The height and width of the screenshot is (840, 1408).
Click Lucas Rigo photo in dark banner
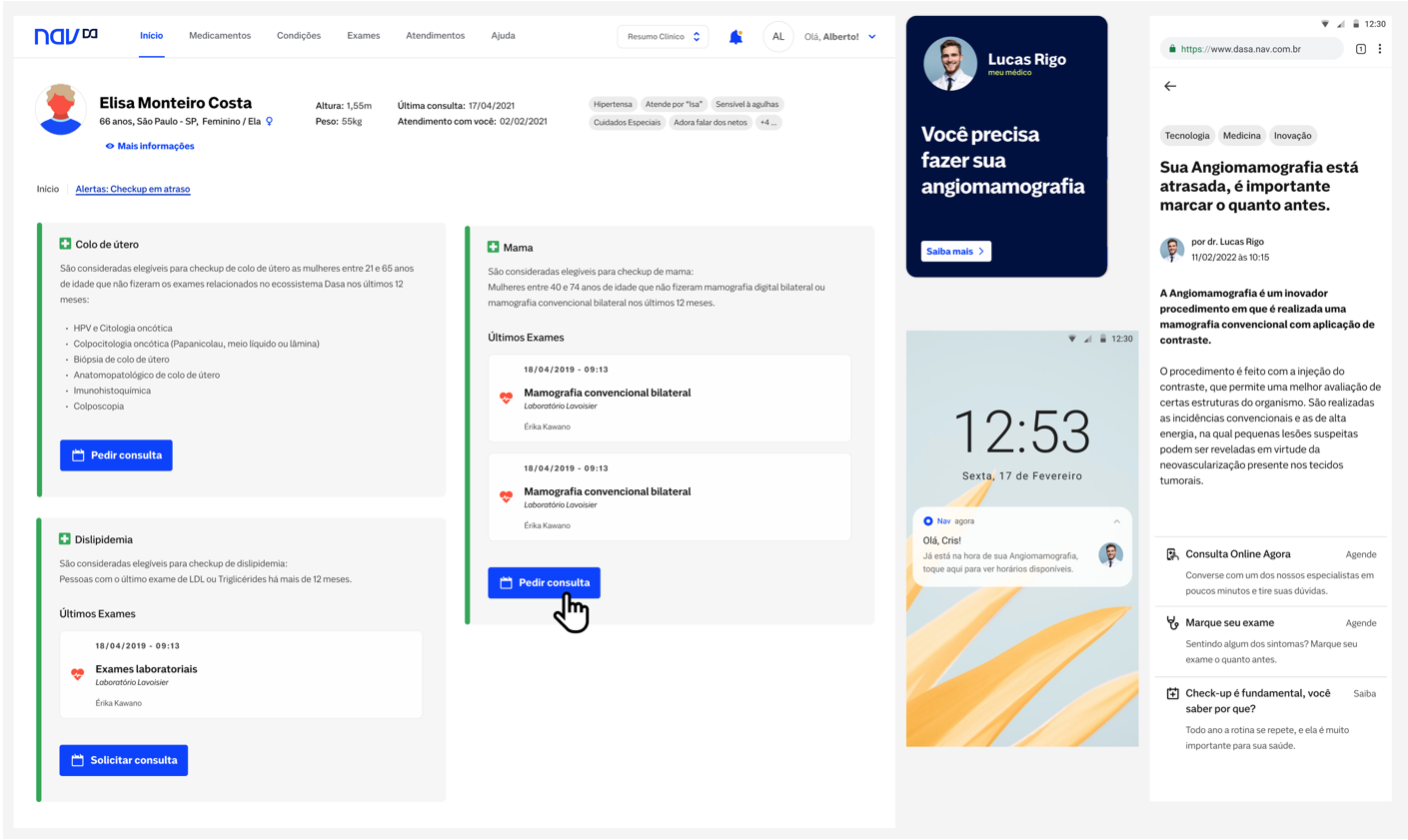[951, 64]
